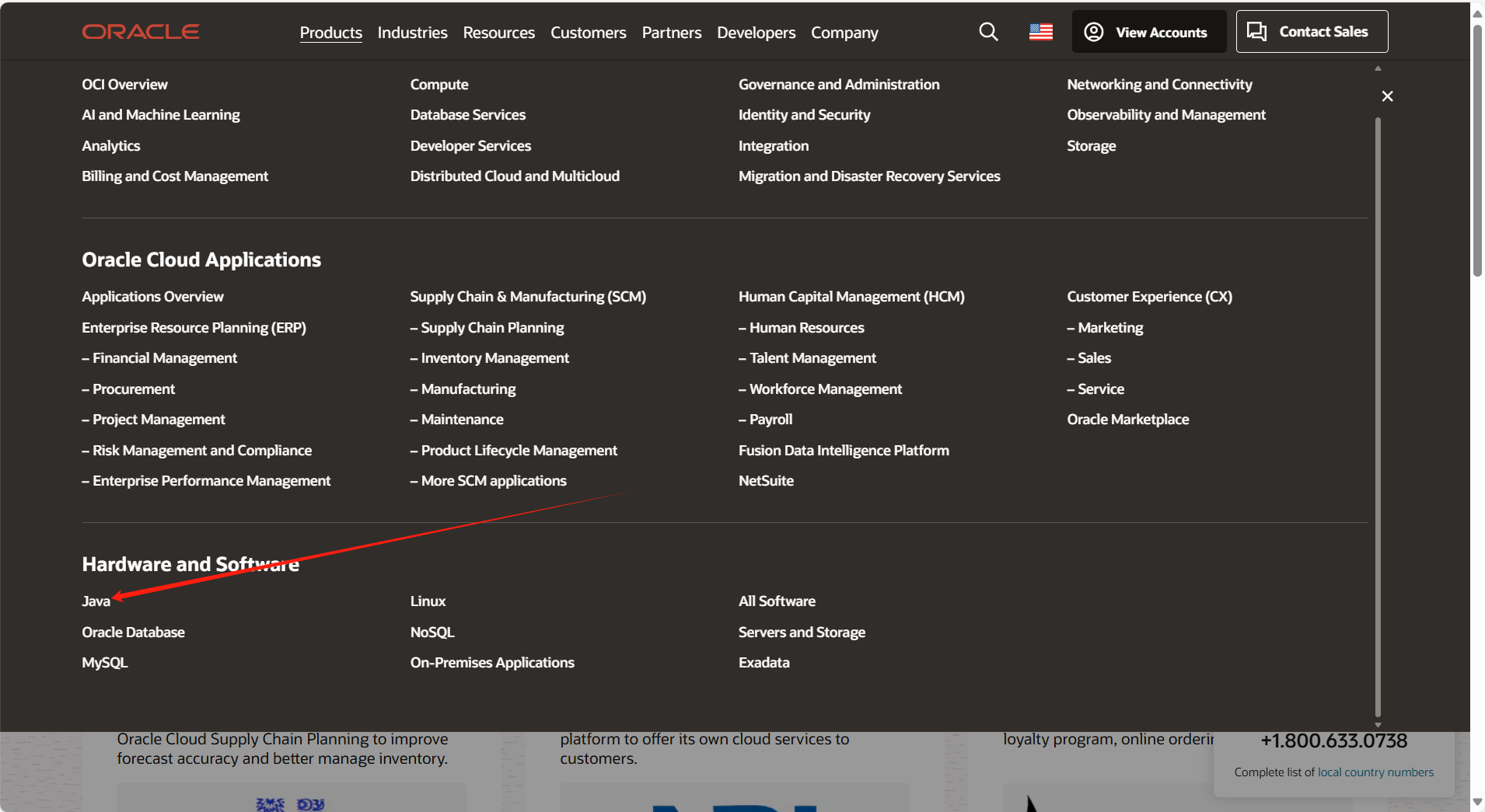1485x812 pixels.
Task: Open Identity and Security link
Action: pos(805,115)
